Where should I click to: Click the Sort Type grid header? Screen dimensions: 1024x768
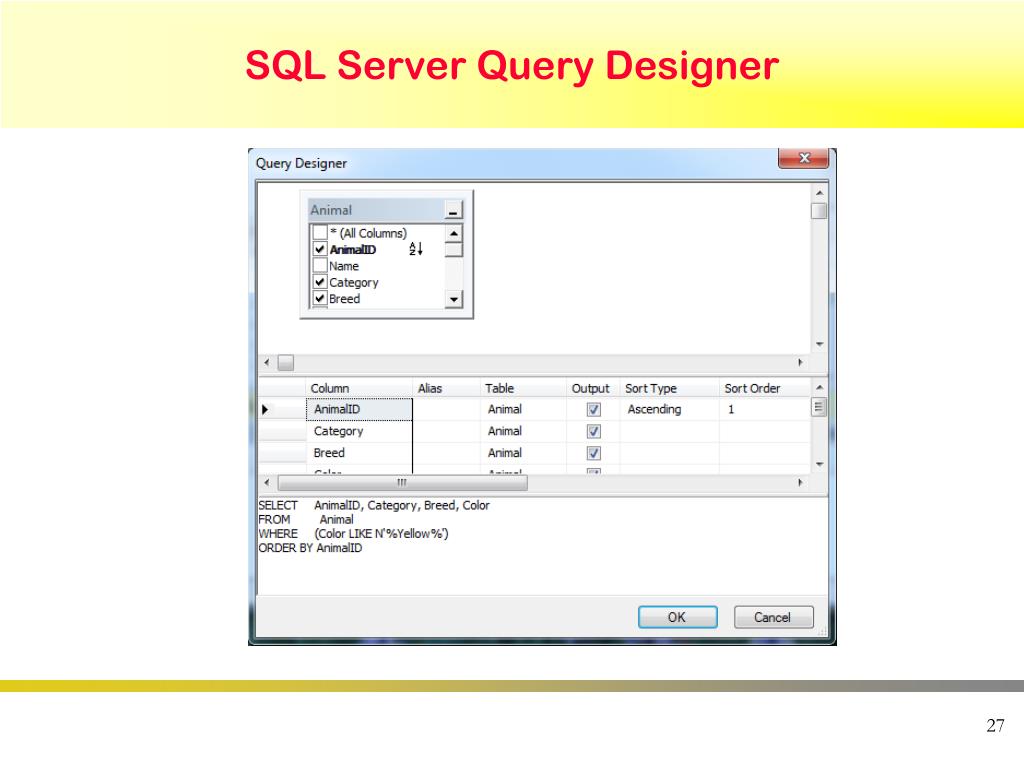coord(669,388)
